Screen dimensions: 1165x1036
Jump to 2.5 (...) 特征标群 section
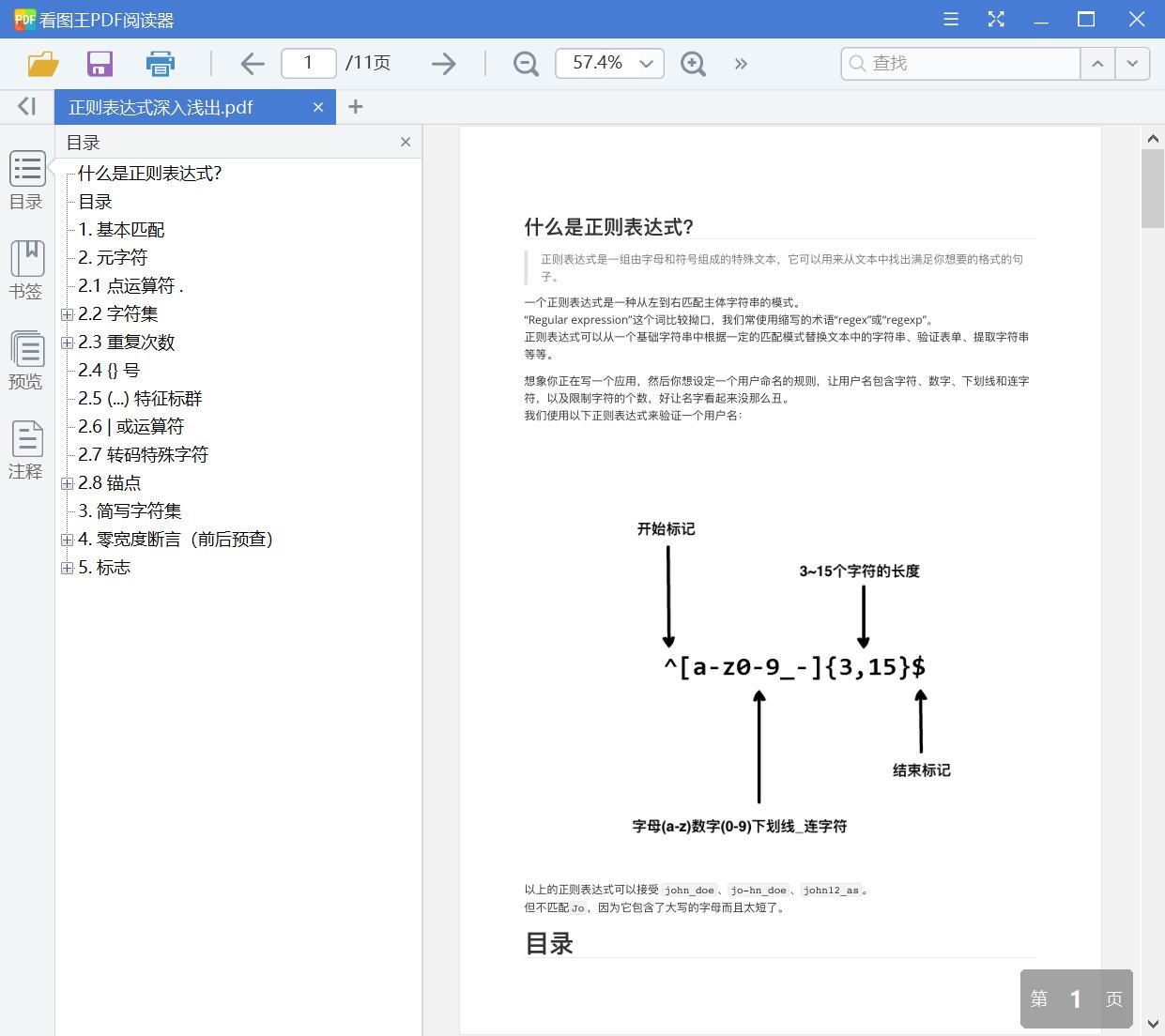140,398
